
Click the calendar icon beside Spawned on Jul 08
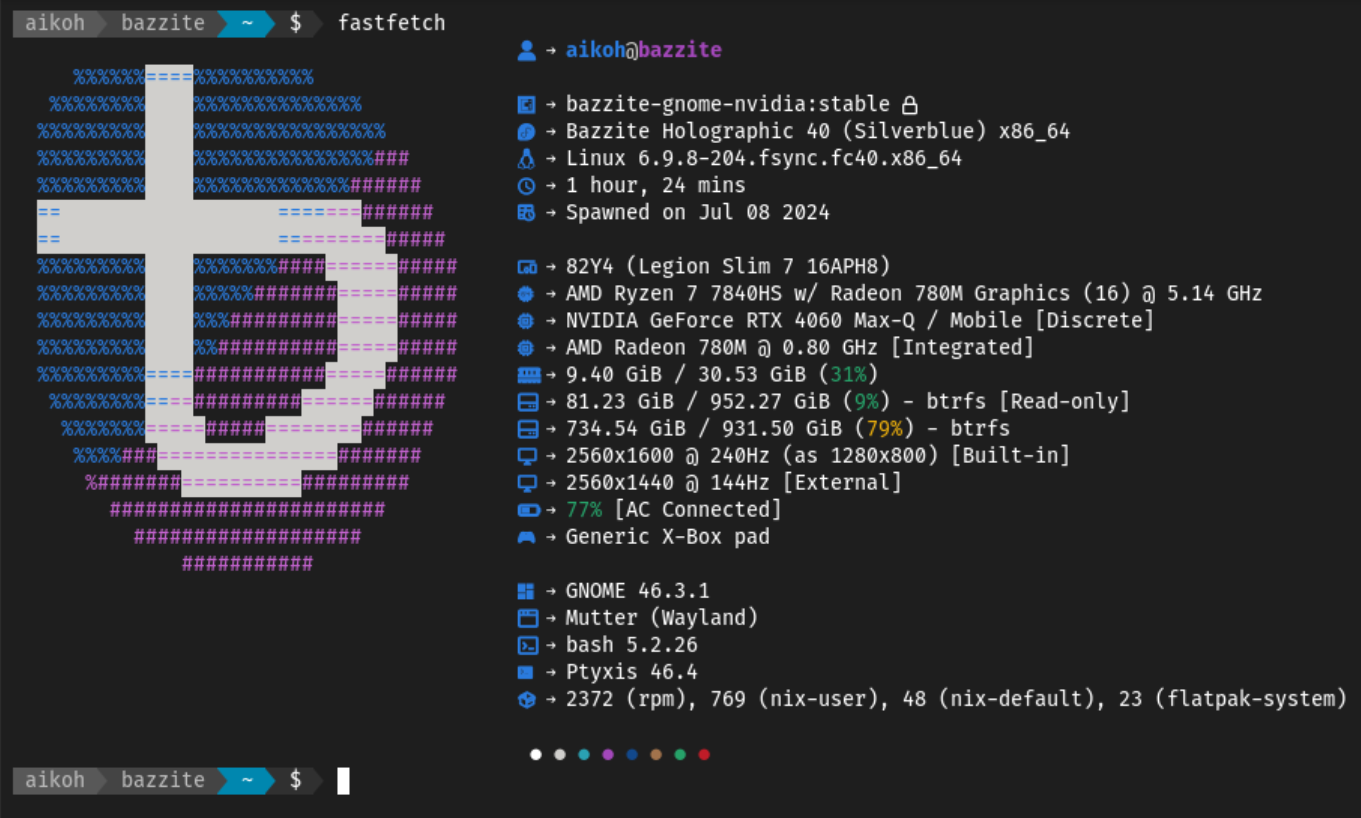coord(527,212)
